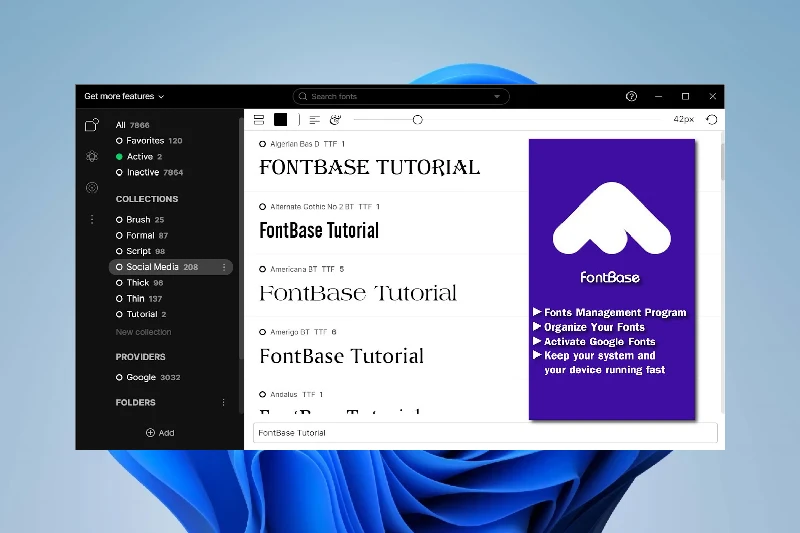Toggle activation of Google provider fonts
Screen dimensions: 800x533
120,377
